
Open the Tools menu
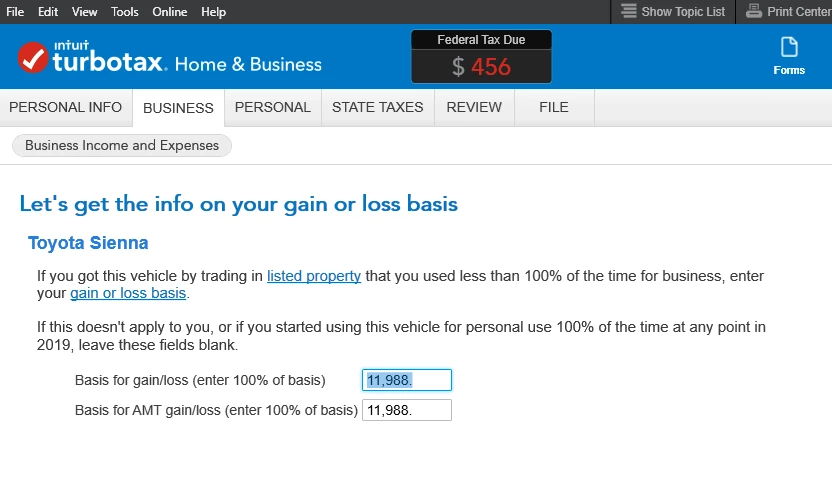pyautogui.click(x=125, y=12)
